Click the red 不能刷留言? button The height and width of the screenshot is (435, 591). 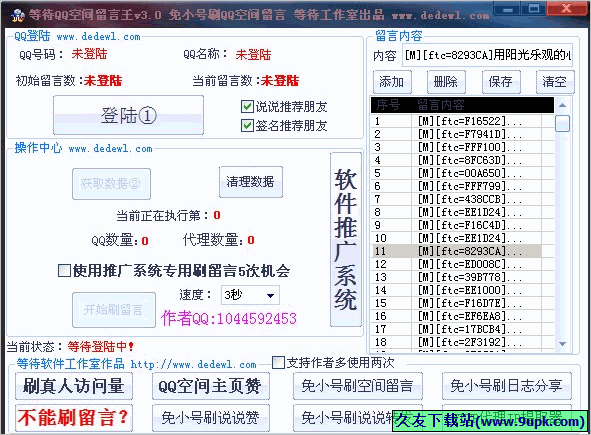[74, 418]
